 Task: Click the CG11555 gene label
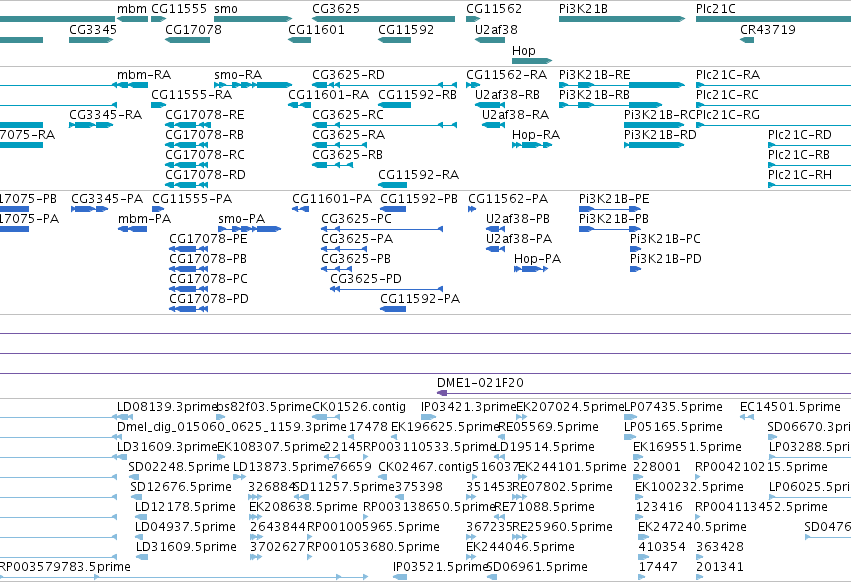(179, 9)
